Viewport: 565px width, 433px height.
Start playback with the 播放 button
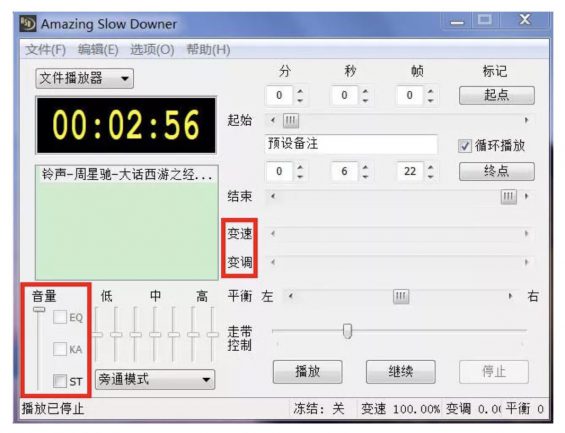click(307, 372)
